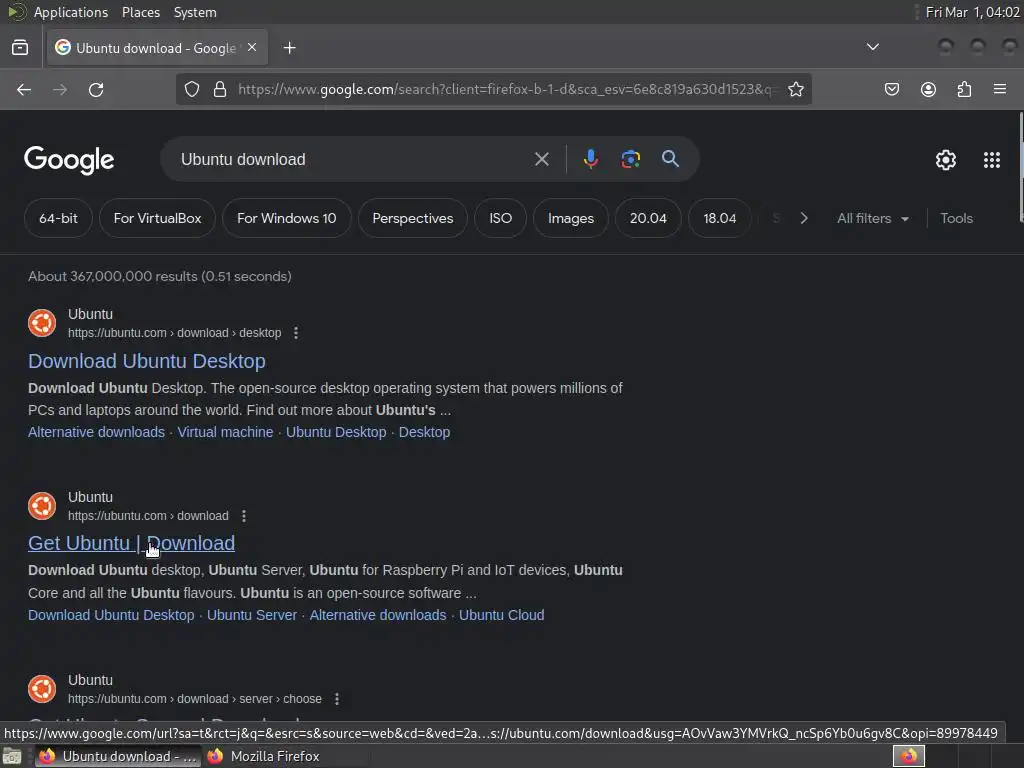This screenshot has height=768, width=1024.
Task: Open the Firefox account icon
Action: coord(928,89)
